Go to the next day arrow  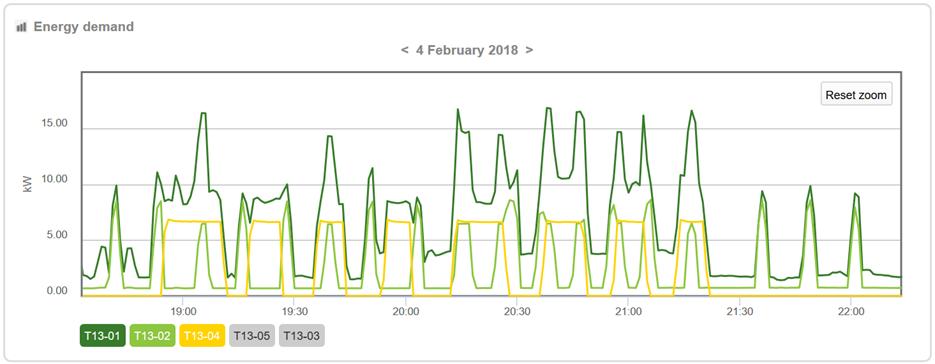point(529,50)
